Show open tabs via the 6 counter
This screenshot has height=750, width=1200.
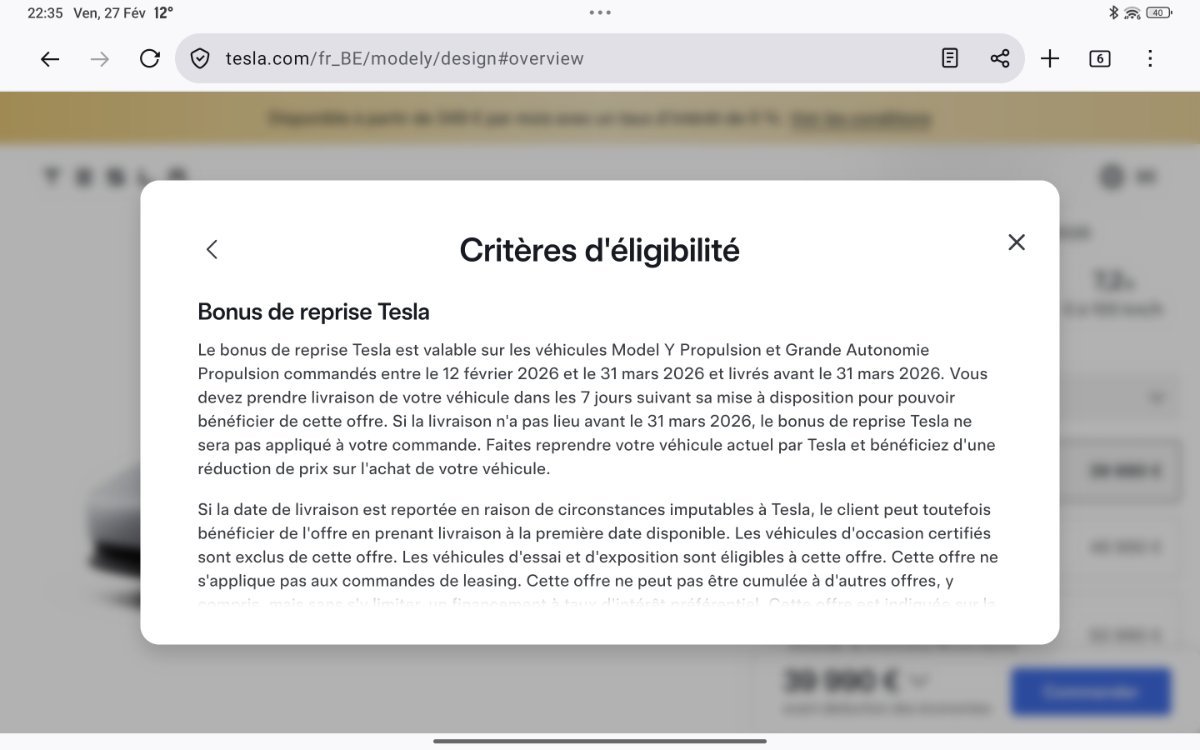coord(1100,59)
